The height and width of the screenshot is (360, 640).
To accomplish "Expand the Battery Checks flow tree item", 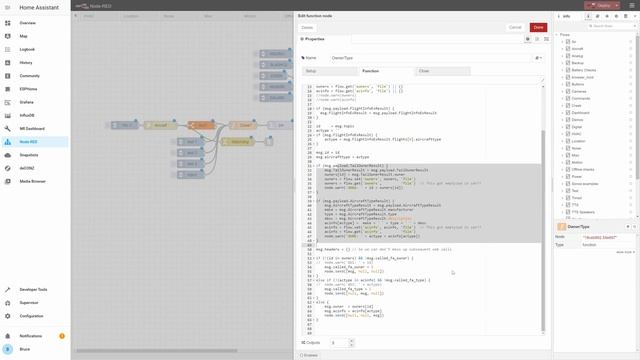I will 562,70.
